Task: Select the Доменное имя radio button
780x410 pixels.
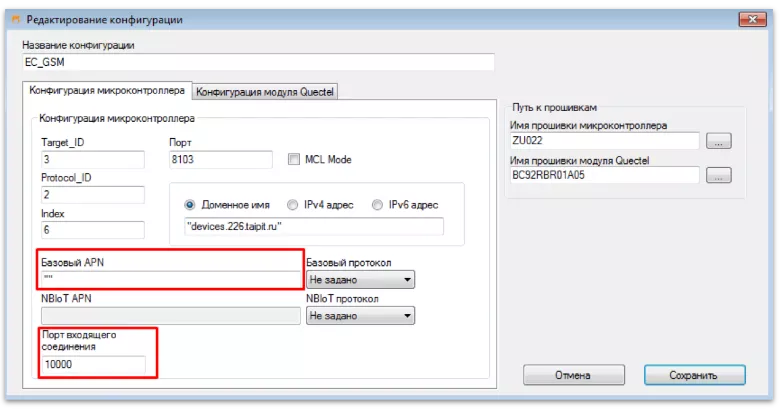Action: point(190,205)
